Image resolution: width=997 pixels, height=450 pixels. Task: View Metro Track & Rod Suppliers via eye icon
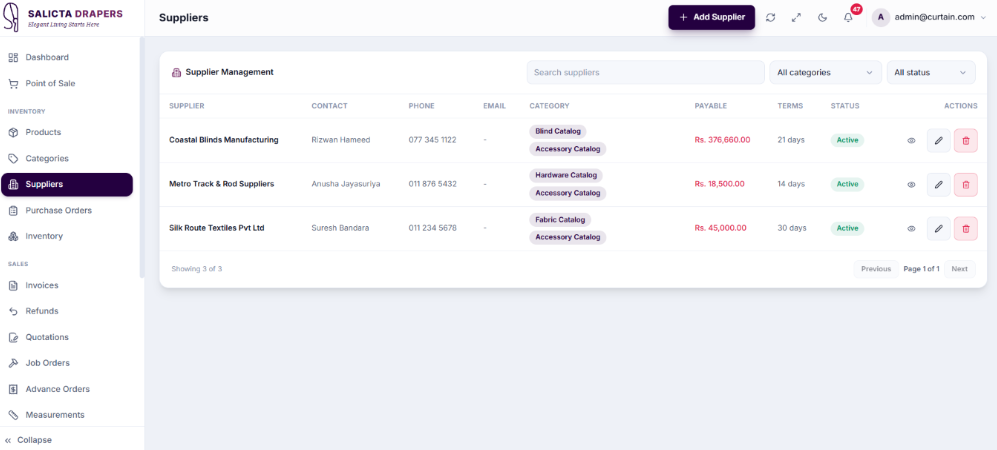click(911, 184)
